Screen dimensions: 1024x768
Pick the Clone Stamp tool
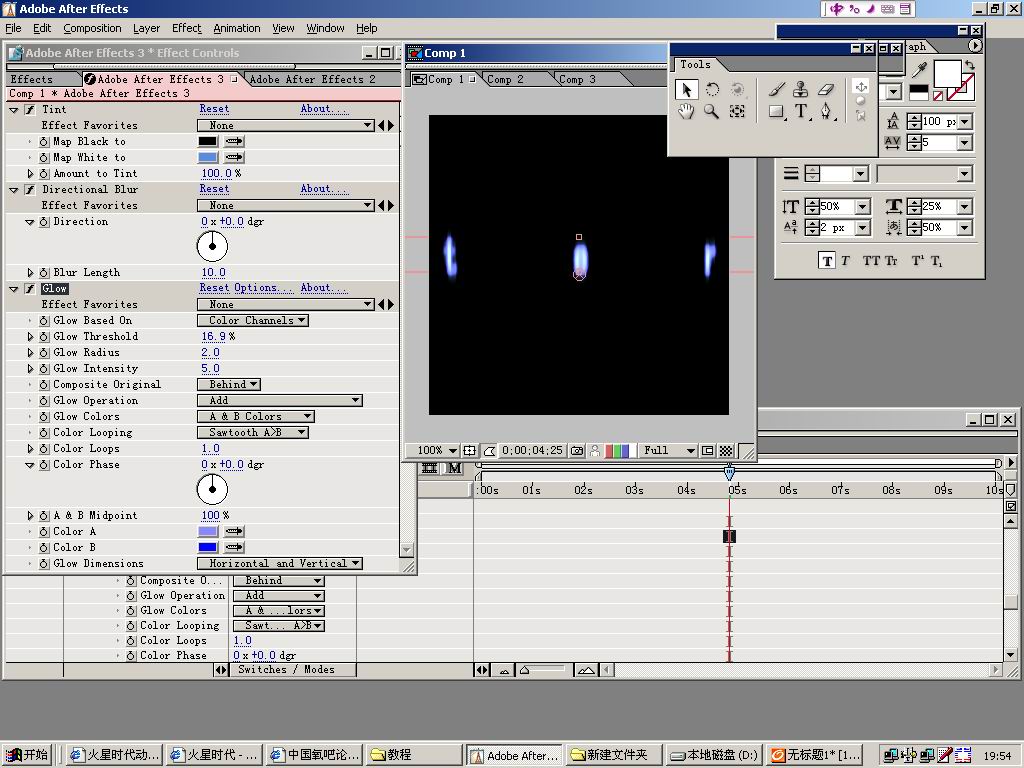[800, 89]
